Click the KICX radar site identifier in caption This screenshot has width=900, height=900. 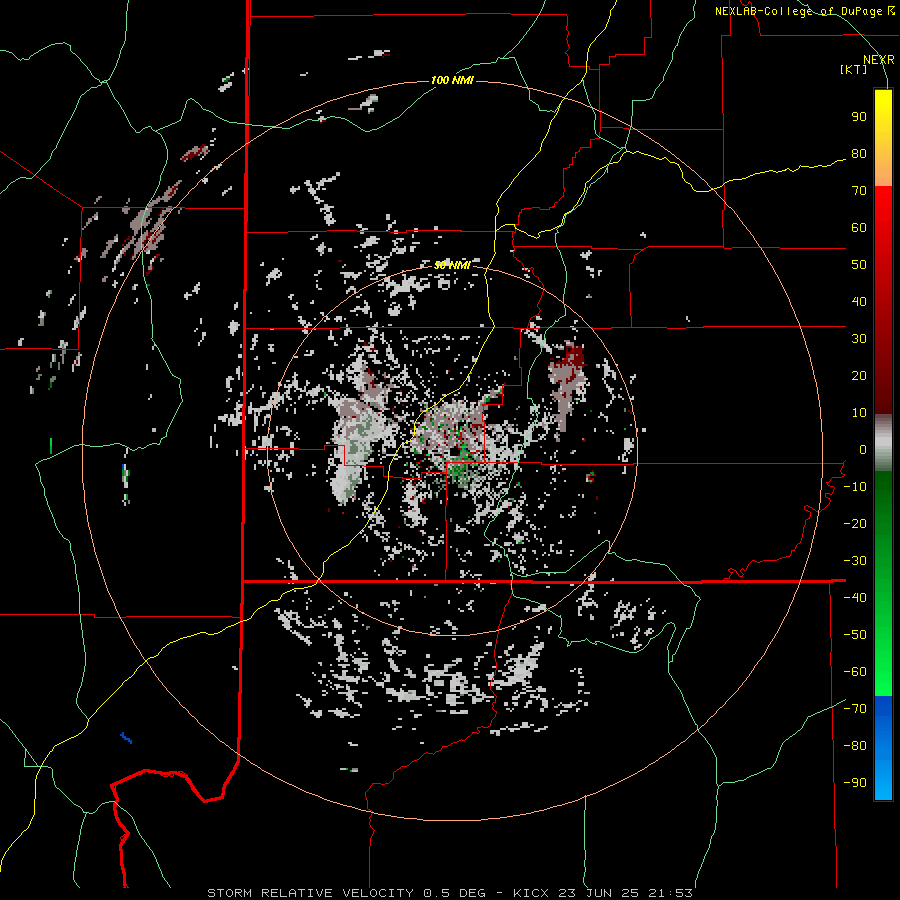click(x=531, y=893)
